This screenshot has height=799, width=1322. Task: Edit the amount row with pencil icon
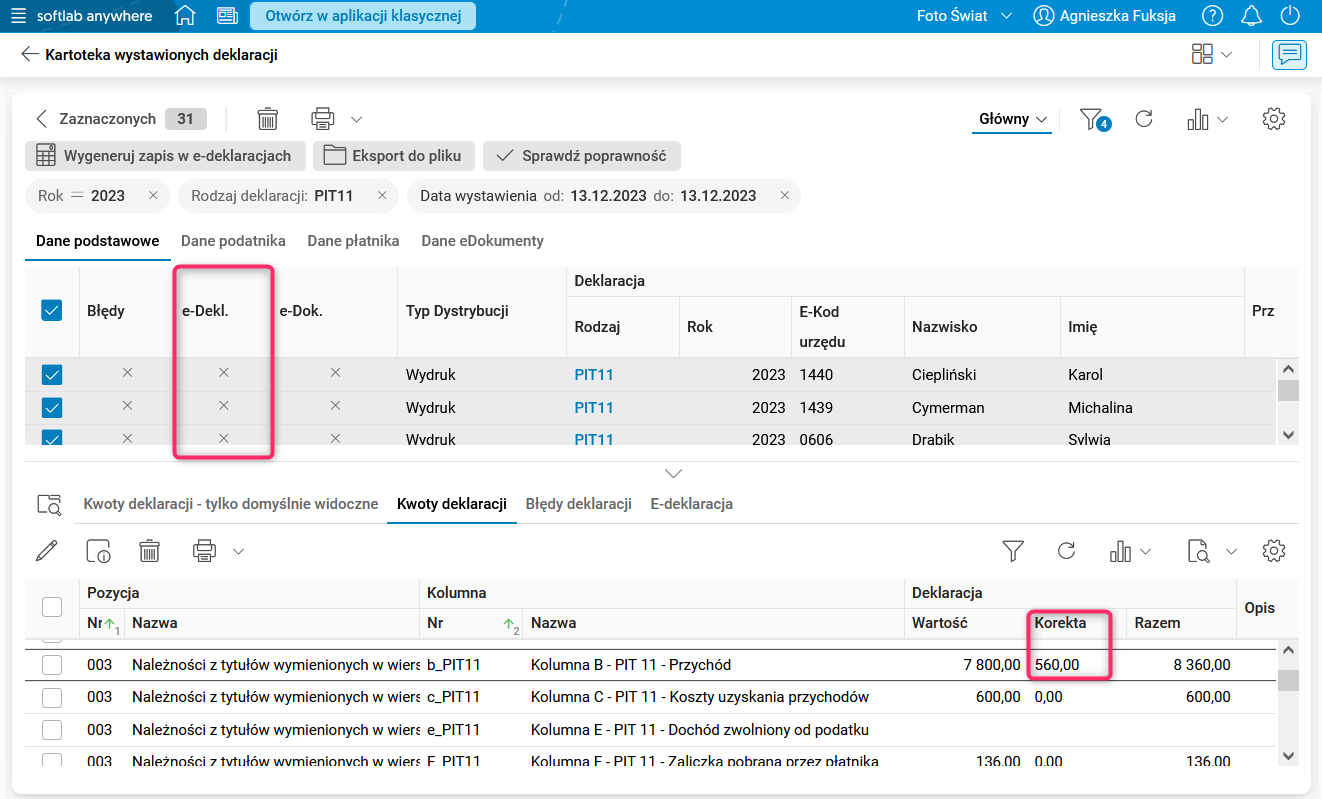(x=46, y=550)
